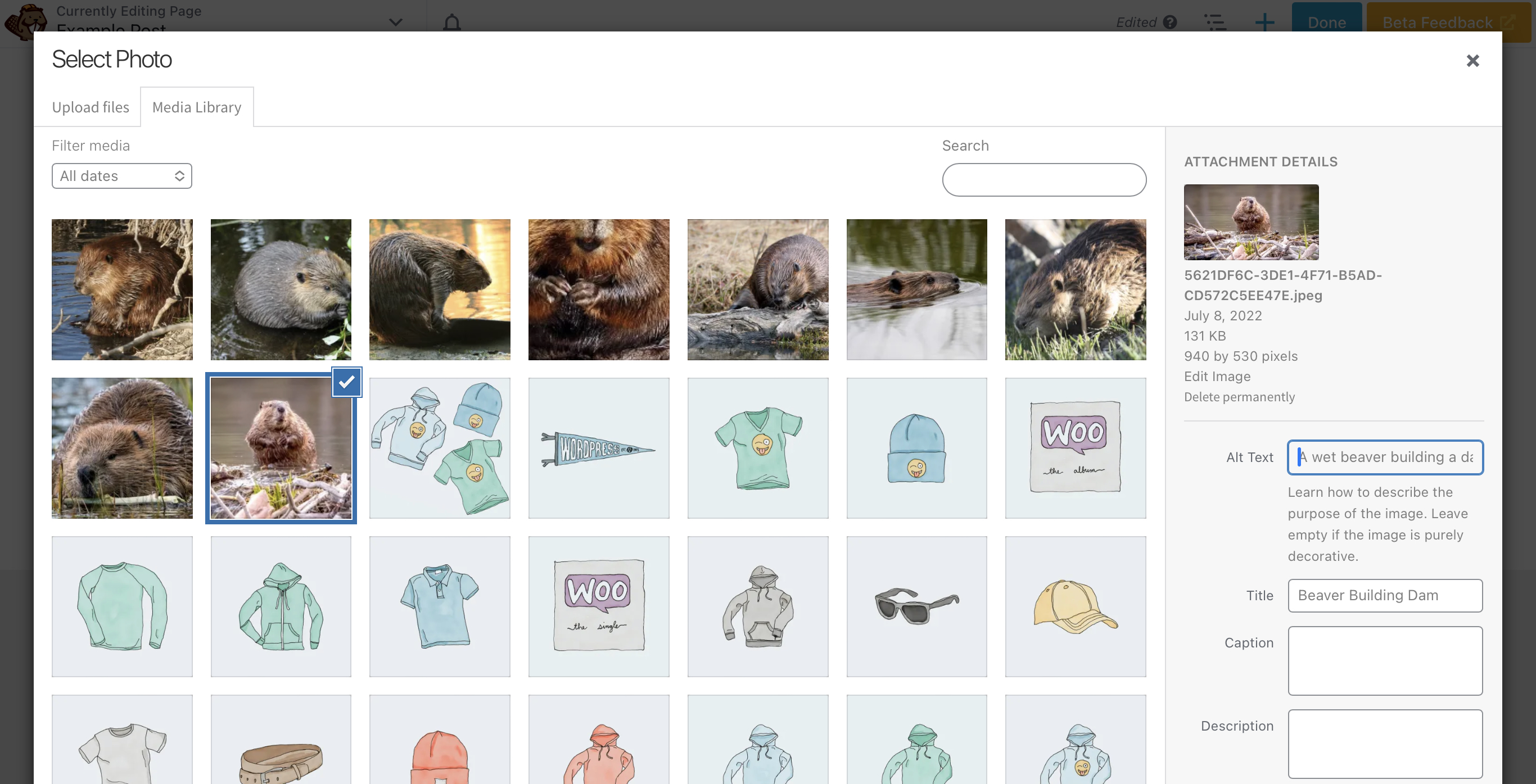Click the media Search field
1536x784 pixels.
pos(1043,179)
